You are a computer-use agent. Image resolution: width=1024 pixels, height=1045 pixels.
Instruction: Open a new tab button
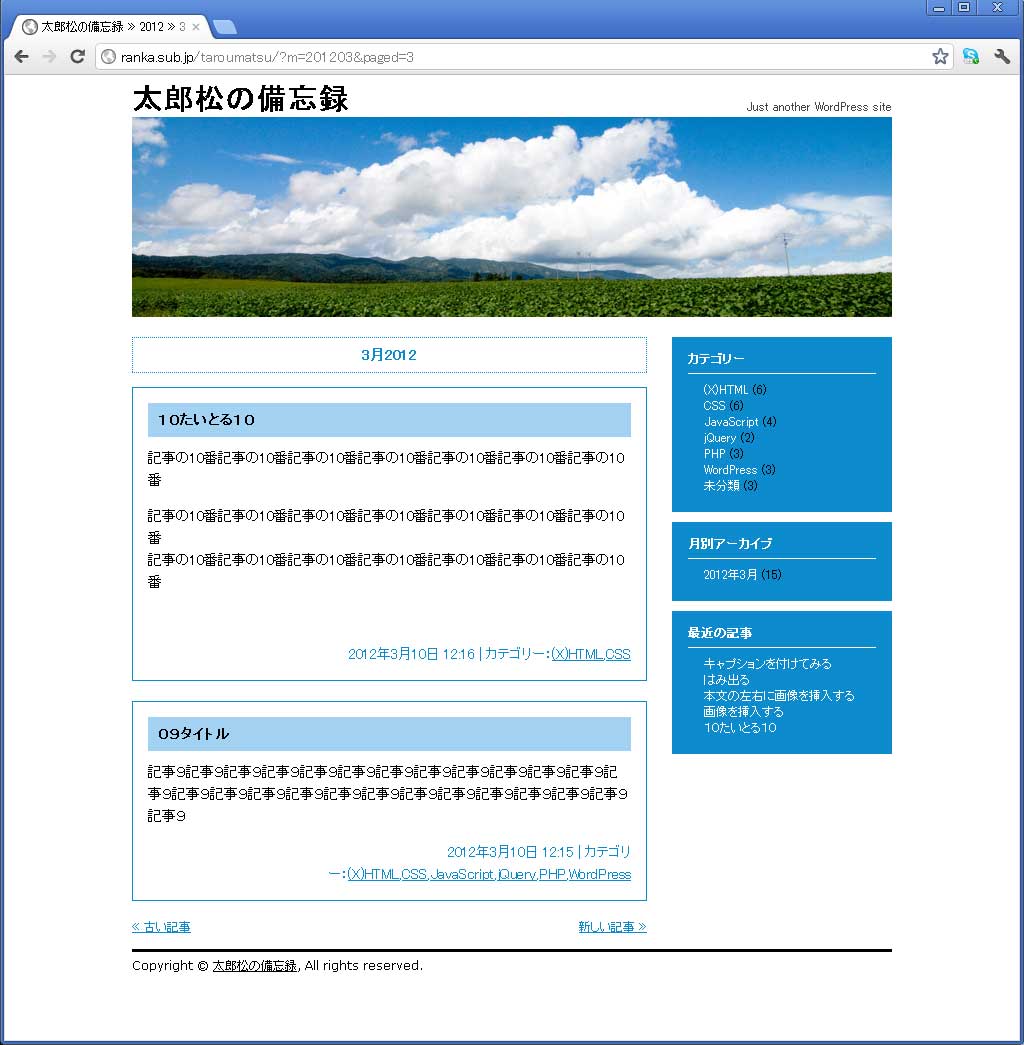pos(225,27)
